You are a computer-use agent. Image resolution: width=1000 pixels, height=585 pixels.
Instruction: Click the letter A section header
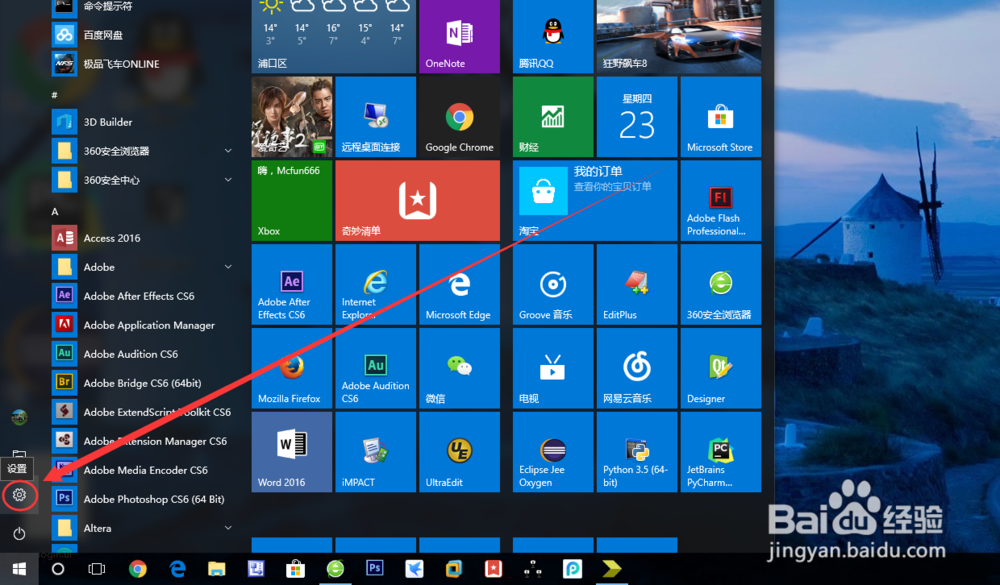(x=55, y=211)
